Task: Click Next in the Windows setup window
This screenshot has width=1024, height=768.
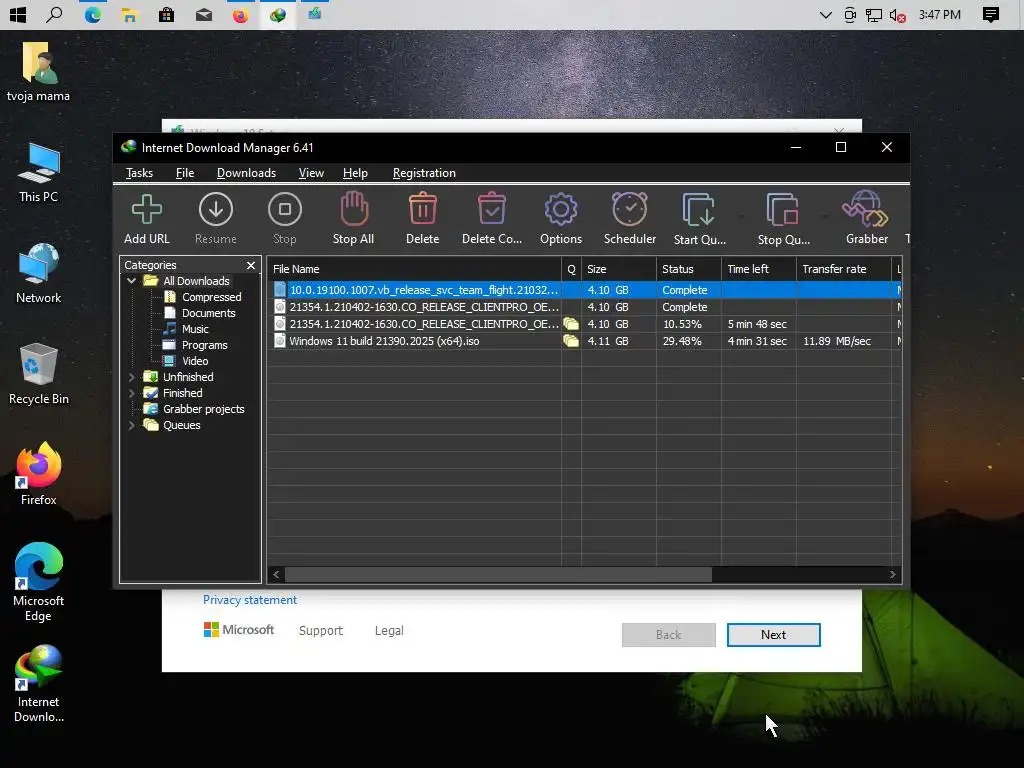Action: [773, 635]
